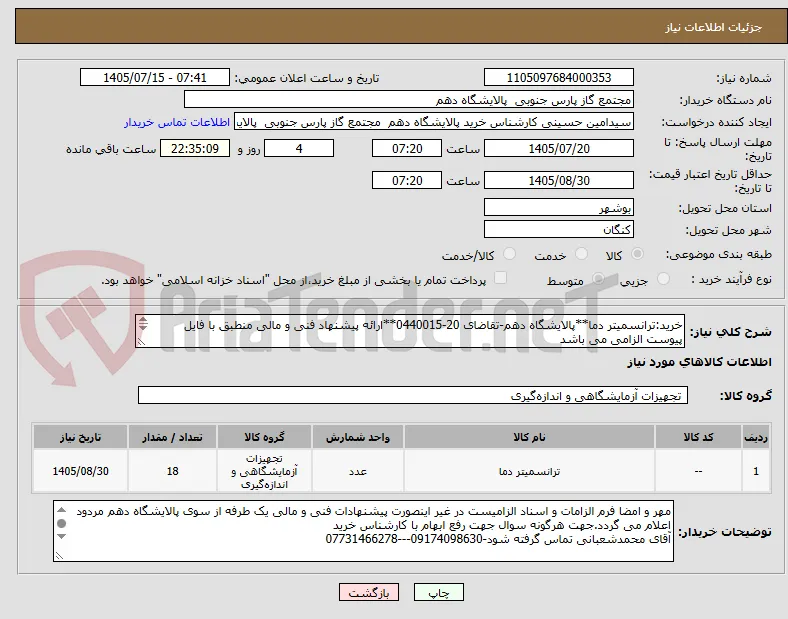The image size is (788, 619).
Task: Select the متوسط purchase type radio
Action: pyautogui.click(x=598, y=279)
